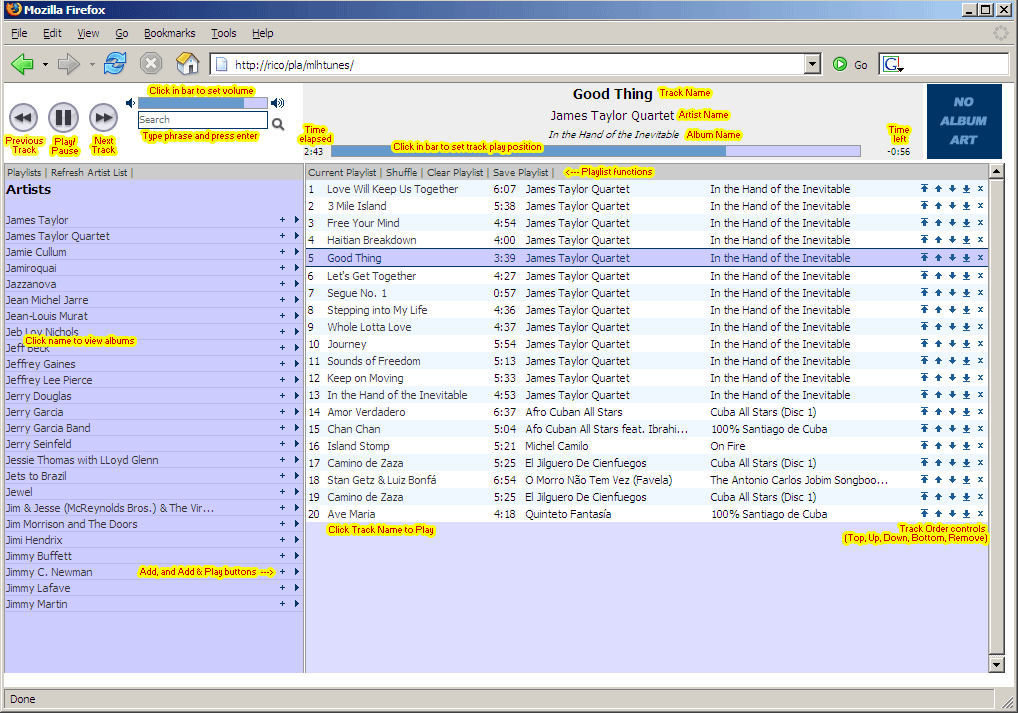Go back with the Firefox Back arrow
1018x713 pixels.
pyautogui.click(x=22, y=64)
